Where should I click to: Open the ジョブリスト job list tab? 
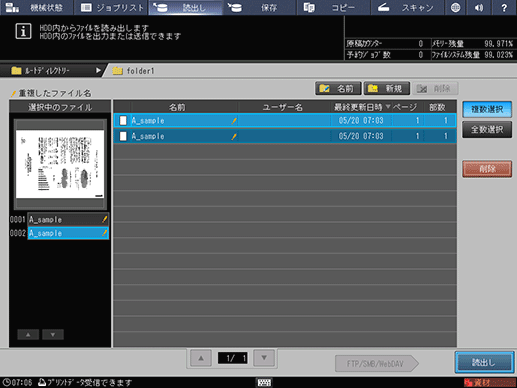111,7
